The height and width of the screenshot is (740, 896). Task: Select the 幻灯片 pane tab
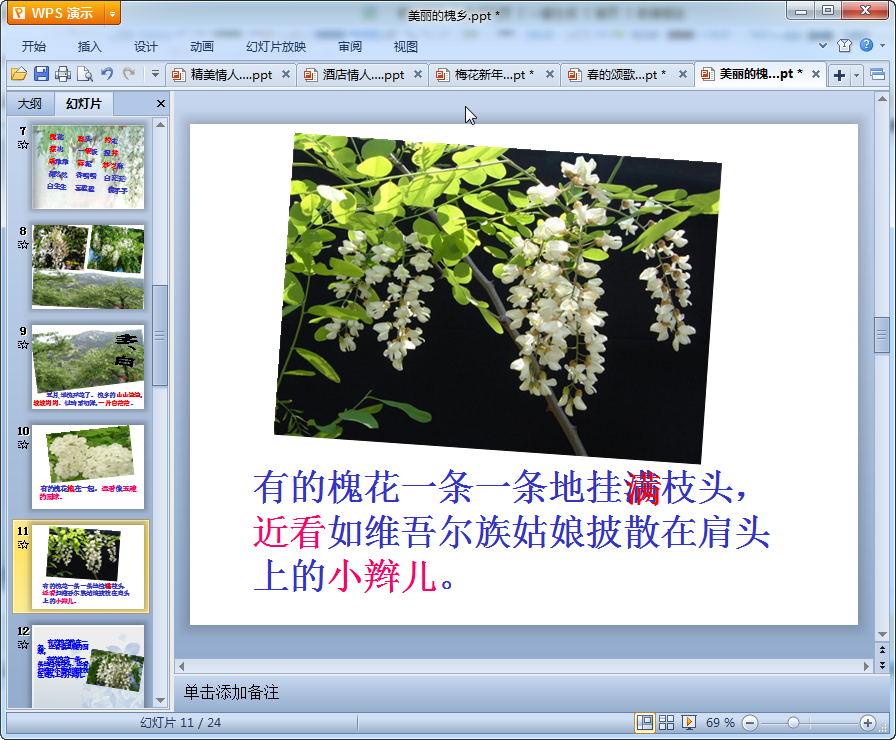coord(83,103)
